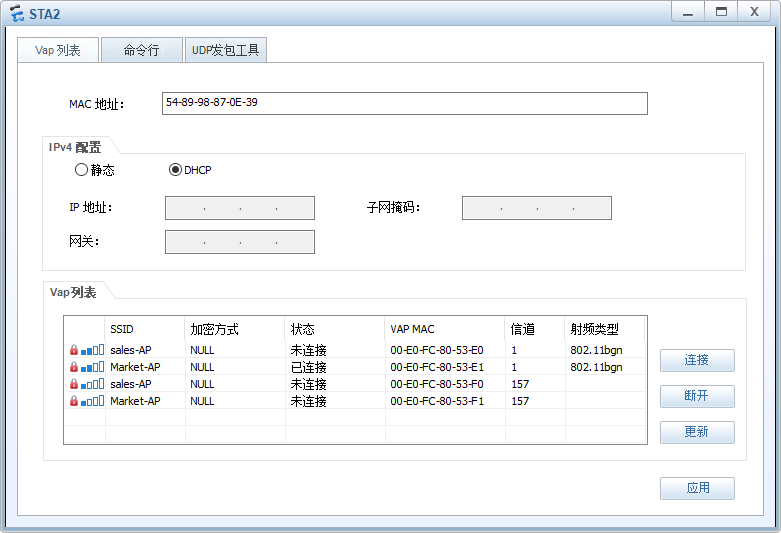Image resolution: width=781 pixels, height=533 pixels.
Task: Click 802.11bgn in the Market-AP row
Action: [x=596, y=367]
